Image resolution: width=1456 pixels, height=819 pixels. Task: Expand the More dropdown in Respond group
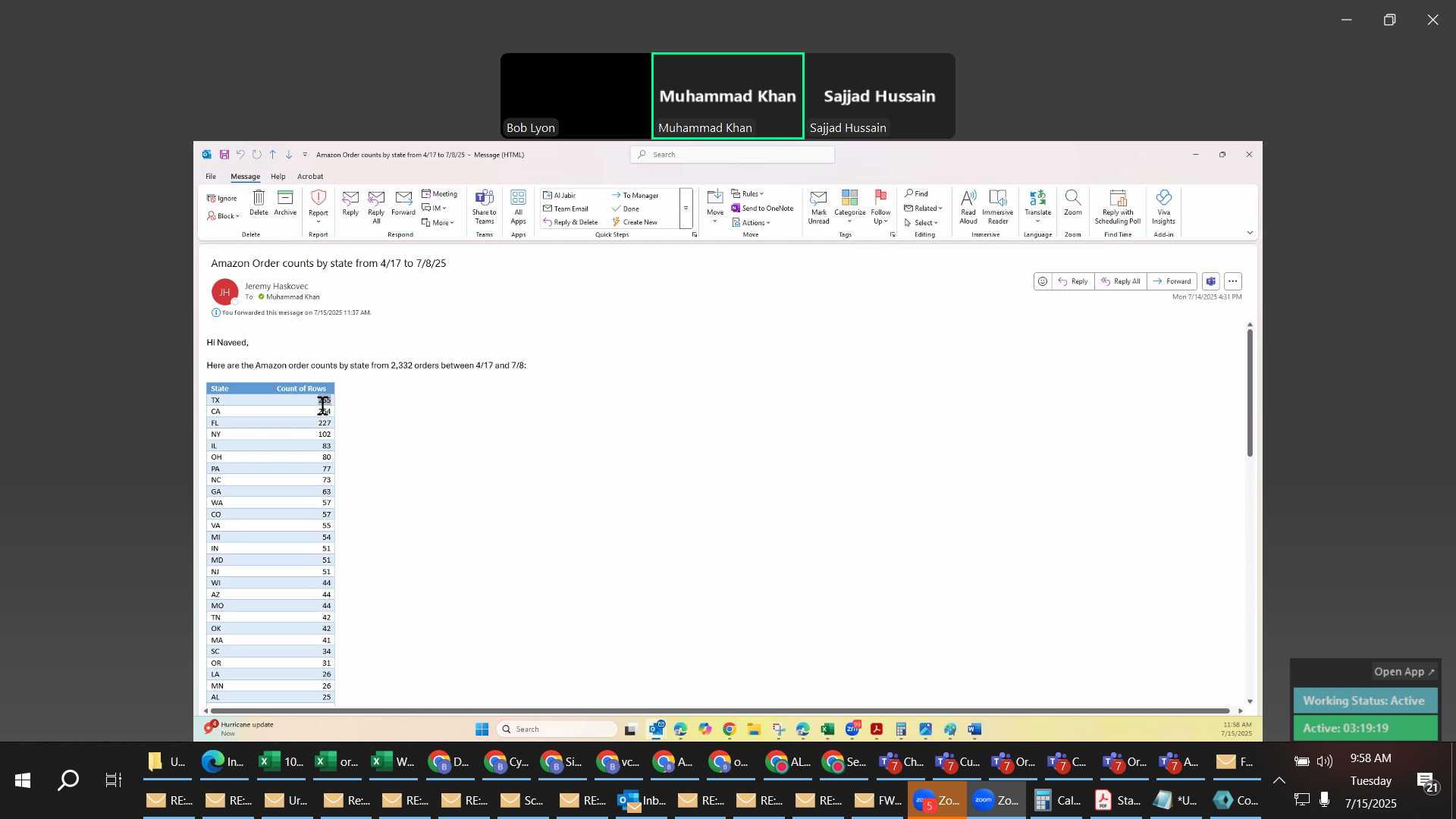pos(438,223)
